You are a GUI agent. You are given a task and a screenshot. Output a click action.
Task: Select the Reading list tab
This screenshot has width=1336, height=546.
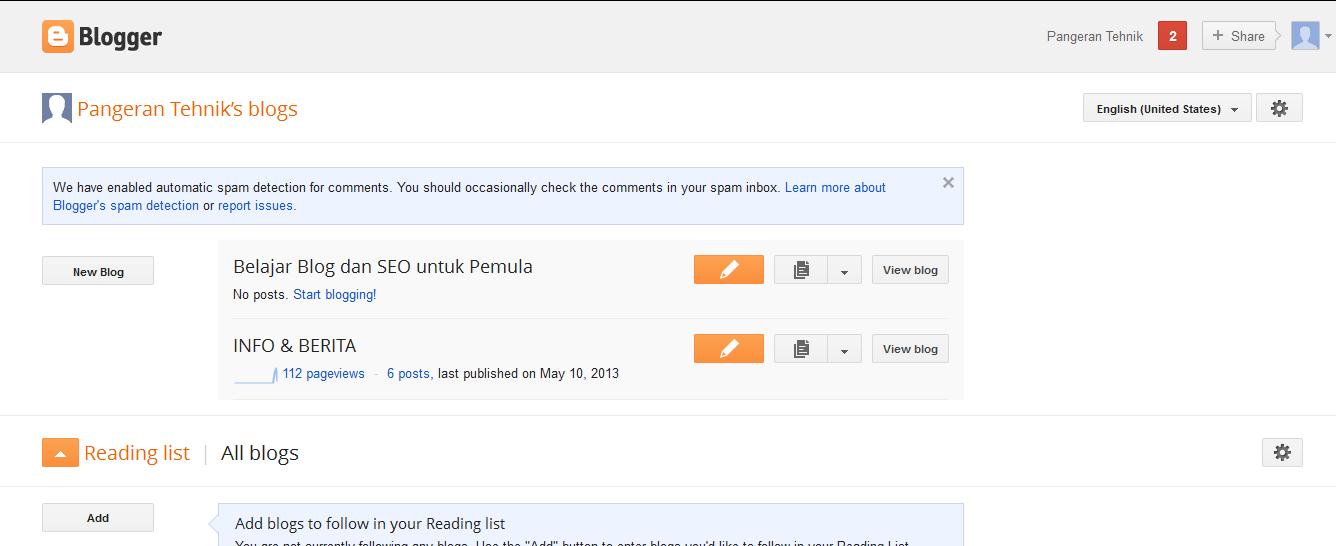tap(137, 453)
